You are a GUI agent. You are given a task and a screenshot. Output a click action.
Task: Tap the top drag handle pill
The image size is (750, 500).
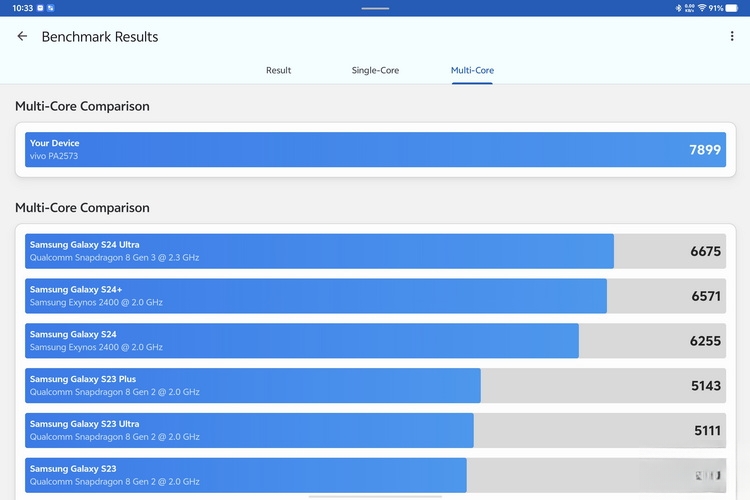[375, 8]
